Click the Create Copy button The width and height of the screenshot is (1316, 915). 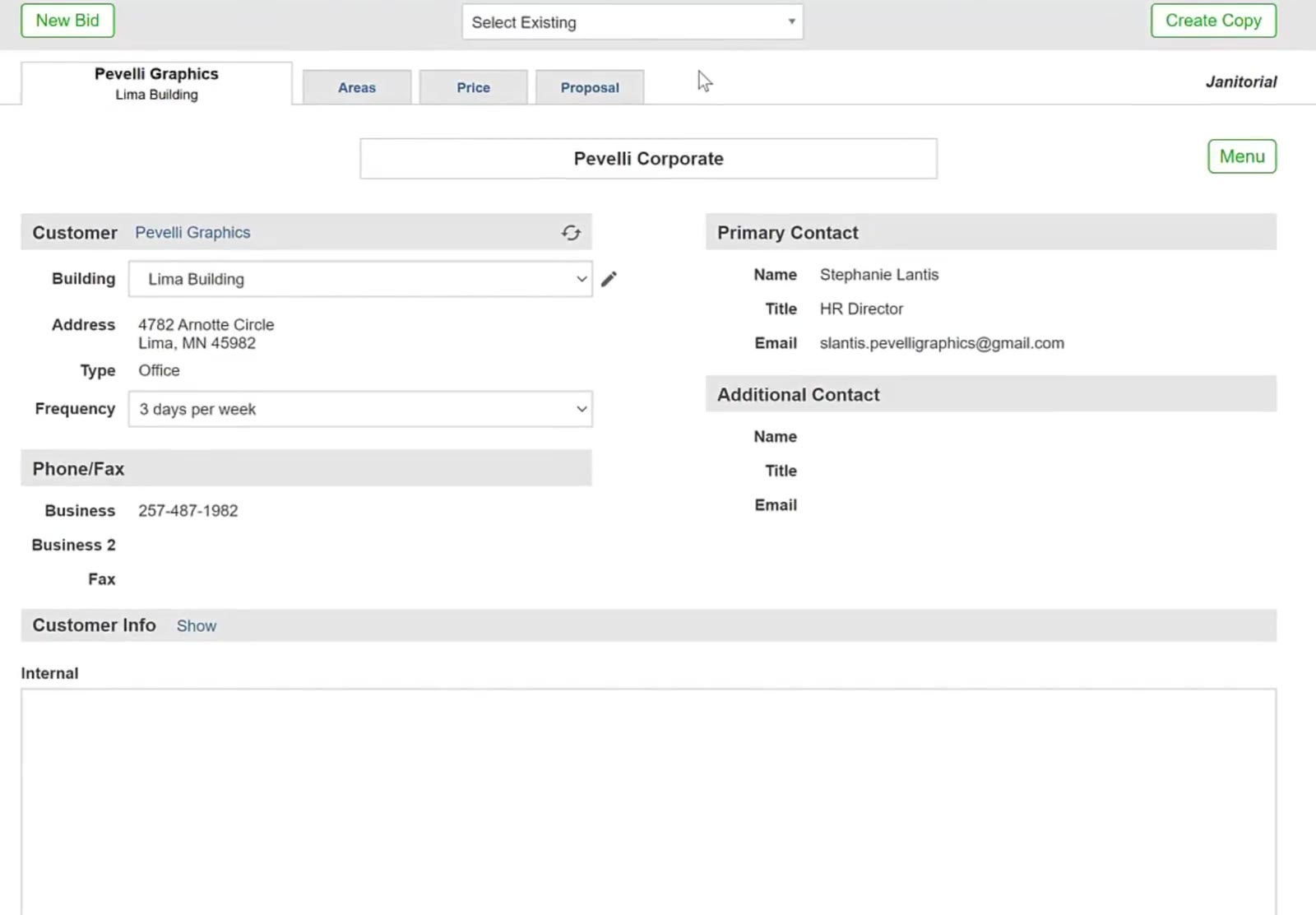[1213, 21]
